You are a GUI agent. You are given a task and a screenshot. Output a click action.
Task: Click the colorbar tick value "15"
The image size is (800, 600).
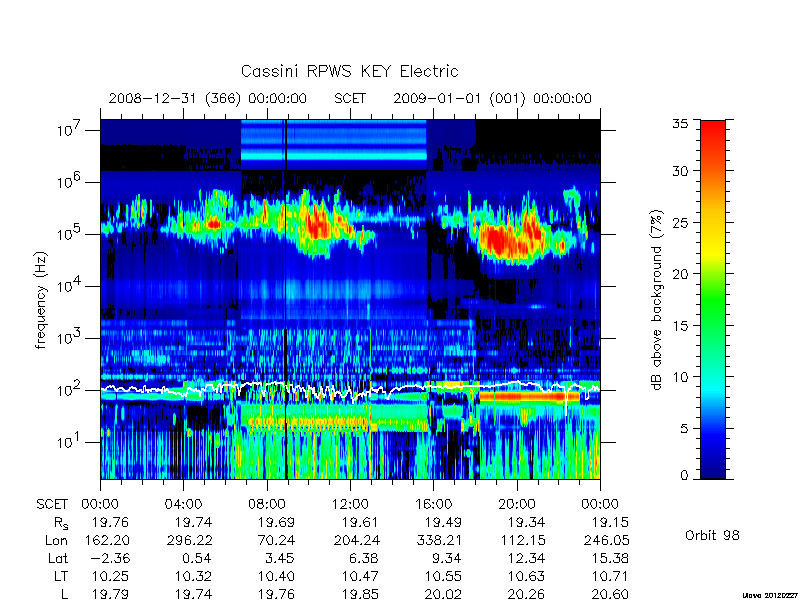(x=680, y=326)
